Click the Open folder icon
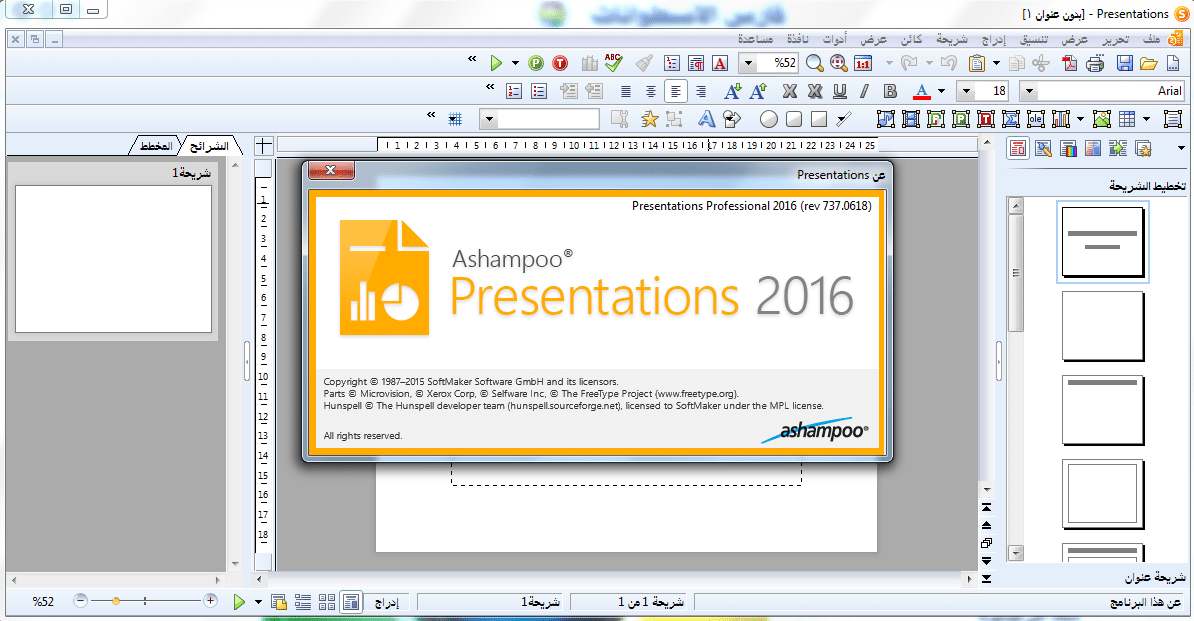1194x621 pixels. coord(1149,63)
